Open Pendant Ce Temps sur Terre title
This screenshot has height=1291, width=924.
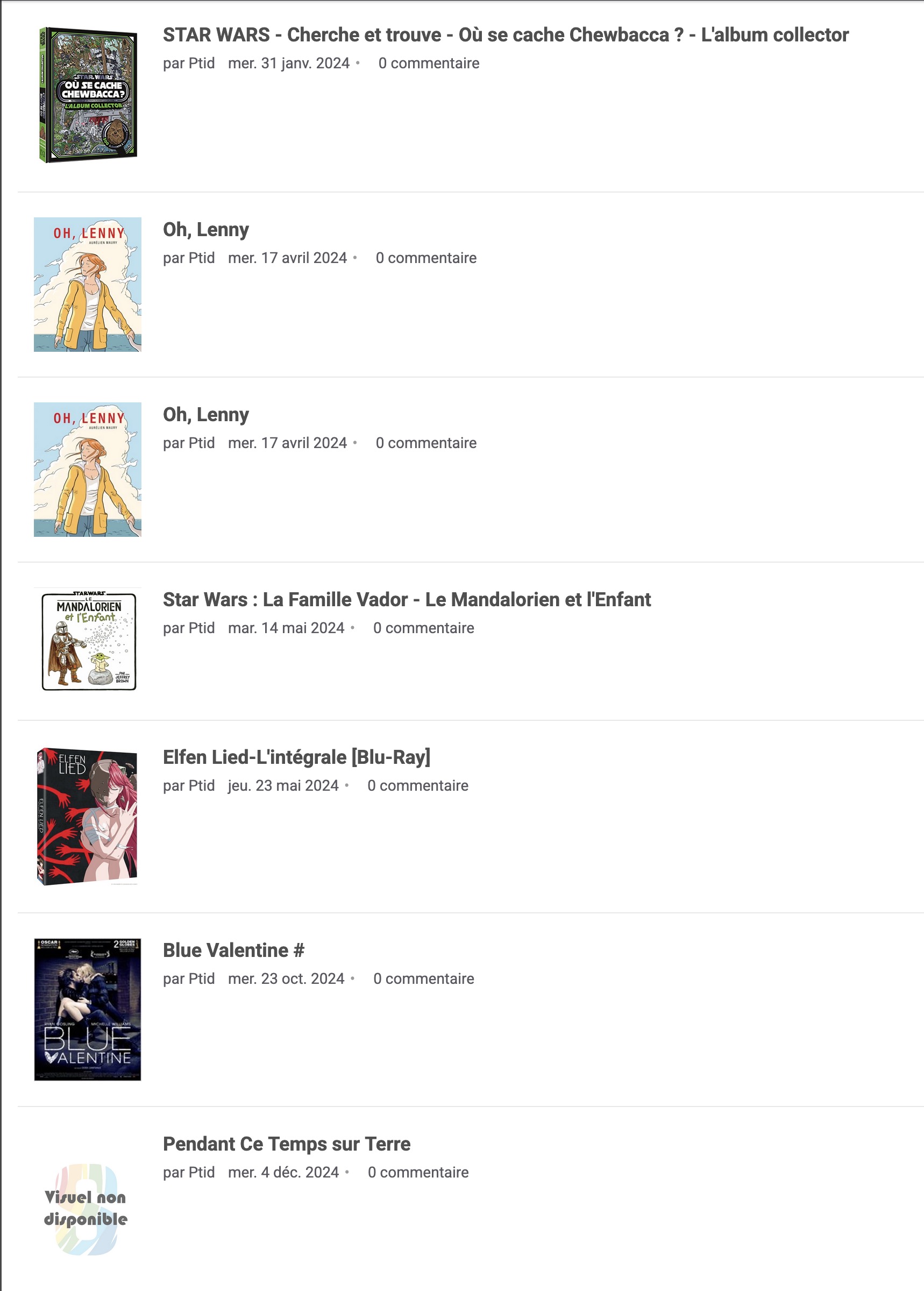(287, 1144)
